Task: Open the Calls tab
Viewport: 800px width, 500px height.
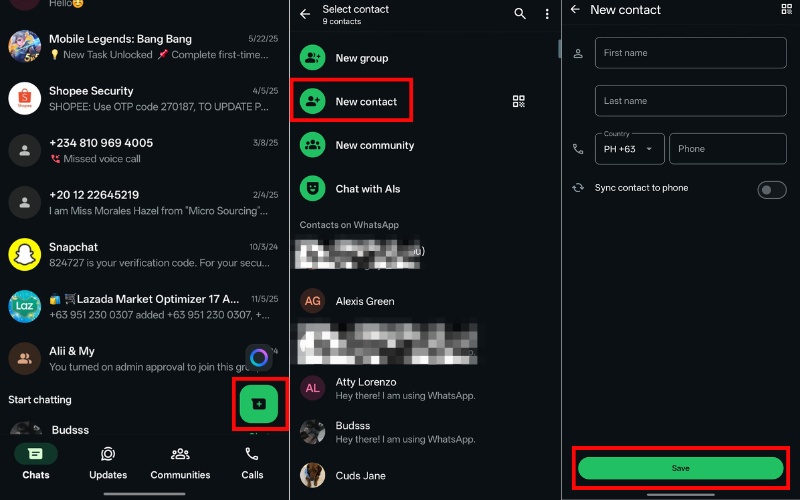Action: [x=252, y=463]
